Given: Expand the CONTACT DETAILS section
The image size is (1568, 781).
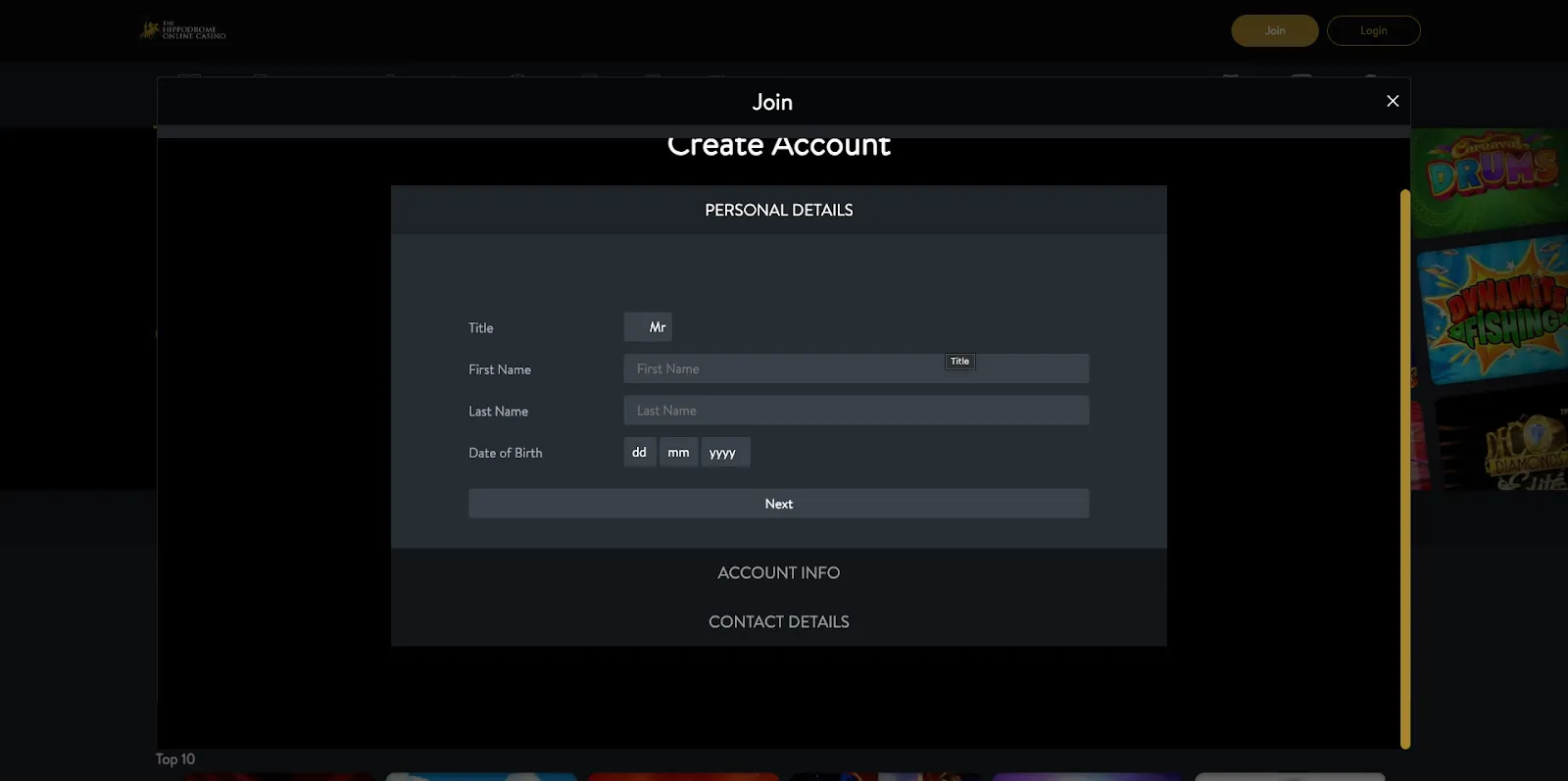Looking at the screenshot, I should coord(778,621).
